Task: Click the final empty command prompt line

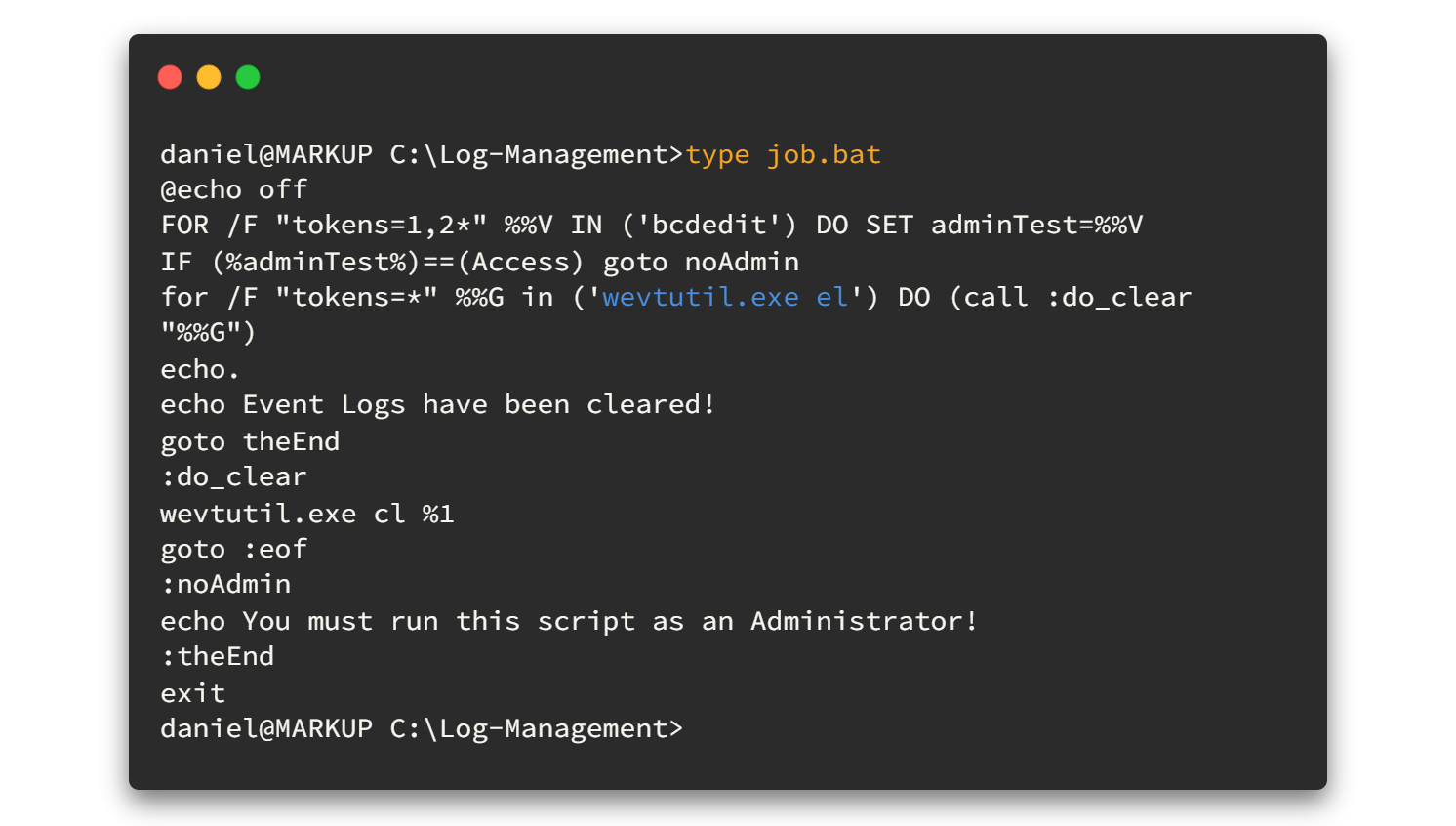Action: click(x=422, y=728)
